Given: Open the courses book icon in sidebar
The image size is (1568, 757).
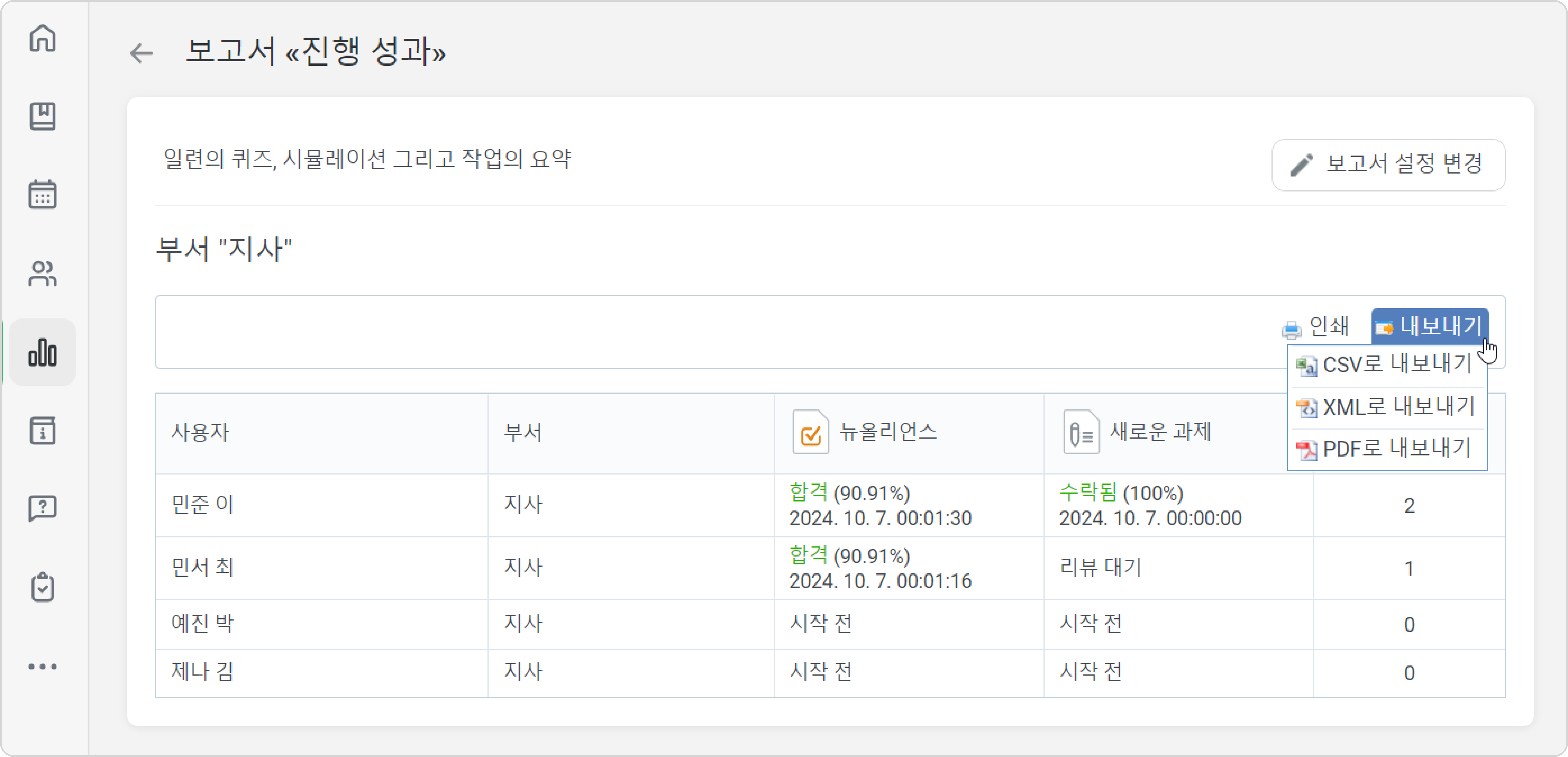Looking at the screenshot, I should (43, 116).
